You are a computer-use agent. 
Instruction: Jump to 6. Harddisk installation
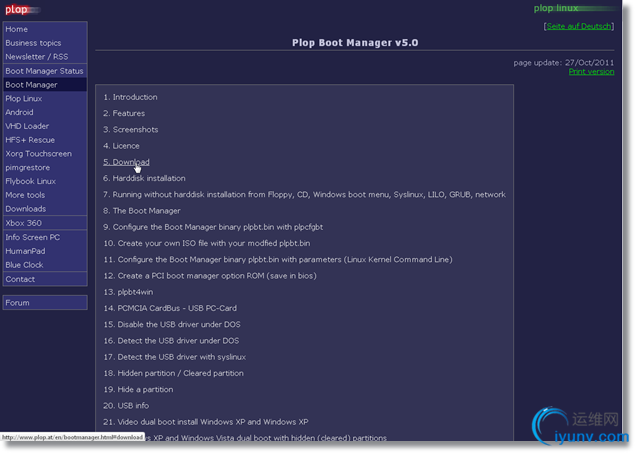144,178
